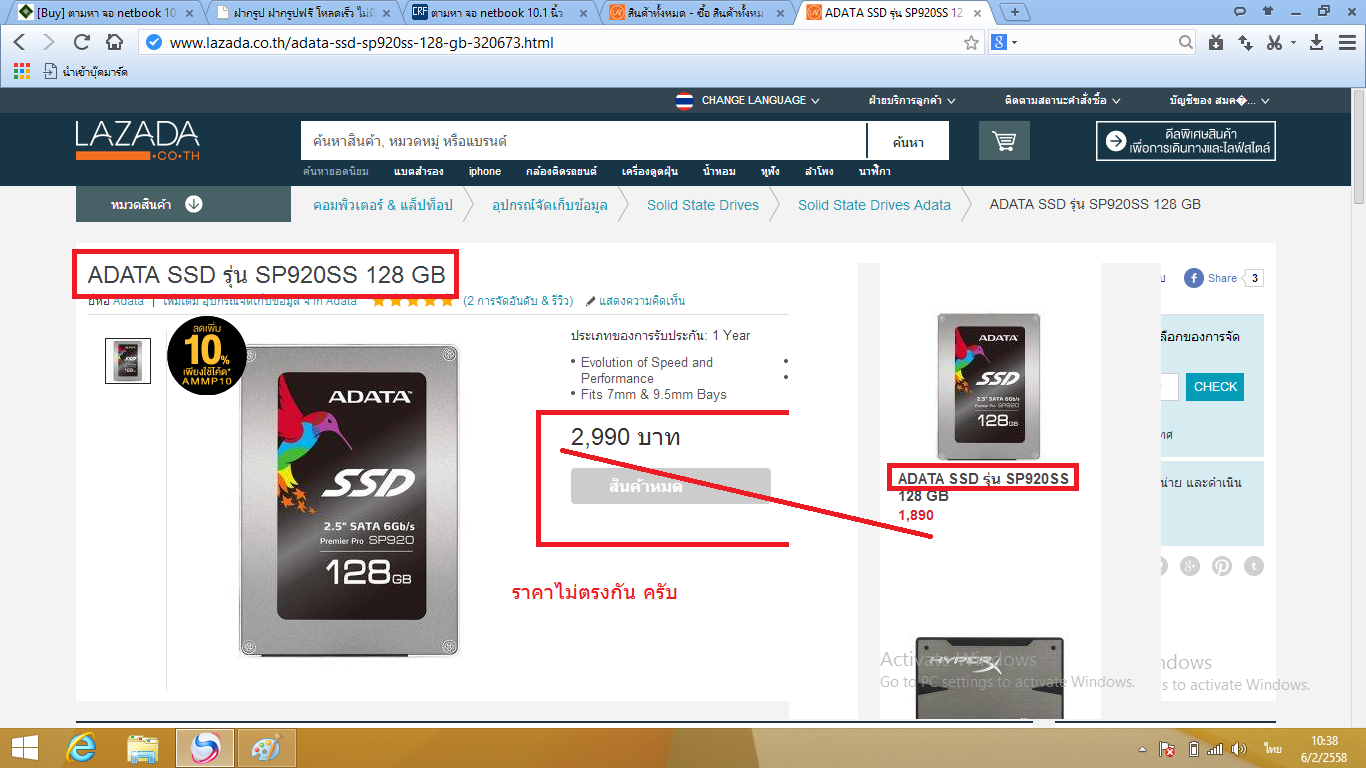Open the Windows Start menu
The height and width of the screenshot is (768, 1366).
pos(25,748)
